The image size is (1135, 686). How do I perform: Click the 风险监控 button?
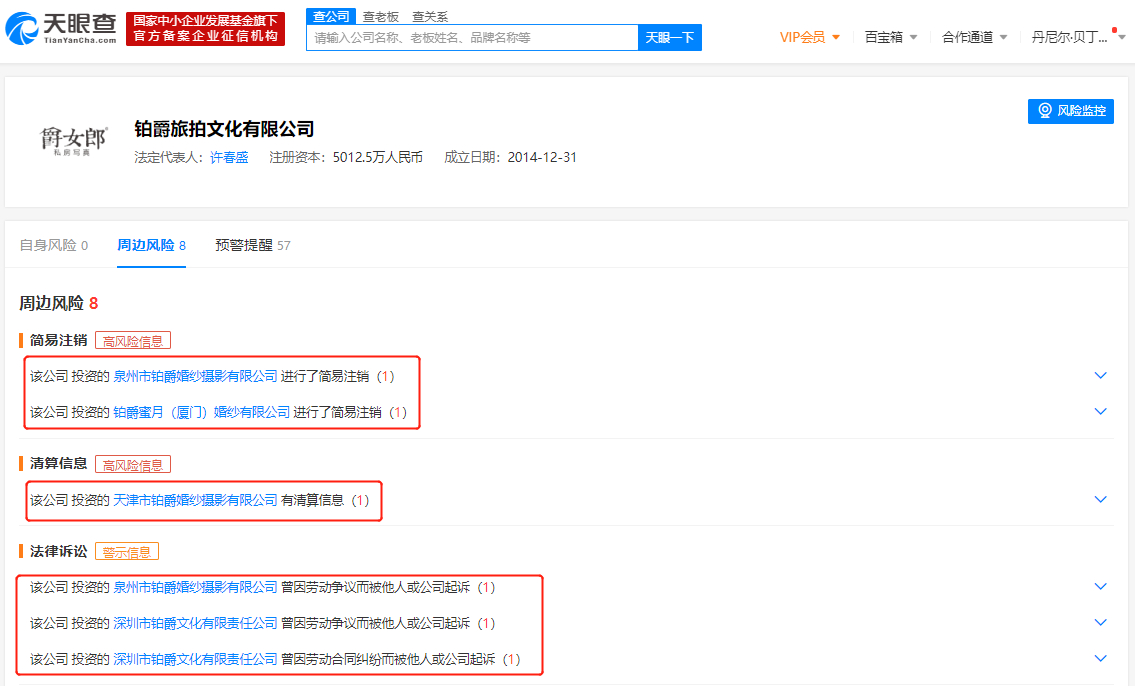pyautogui.click(x=1071, y=111)
